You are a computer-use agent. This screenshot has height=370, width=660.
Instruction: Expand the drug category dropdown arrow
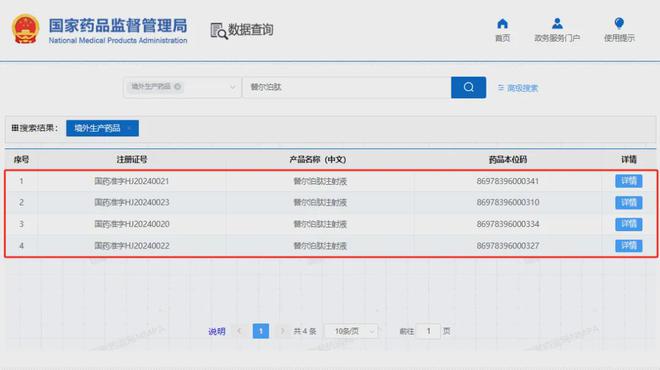click(232, 87)
